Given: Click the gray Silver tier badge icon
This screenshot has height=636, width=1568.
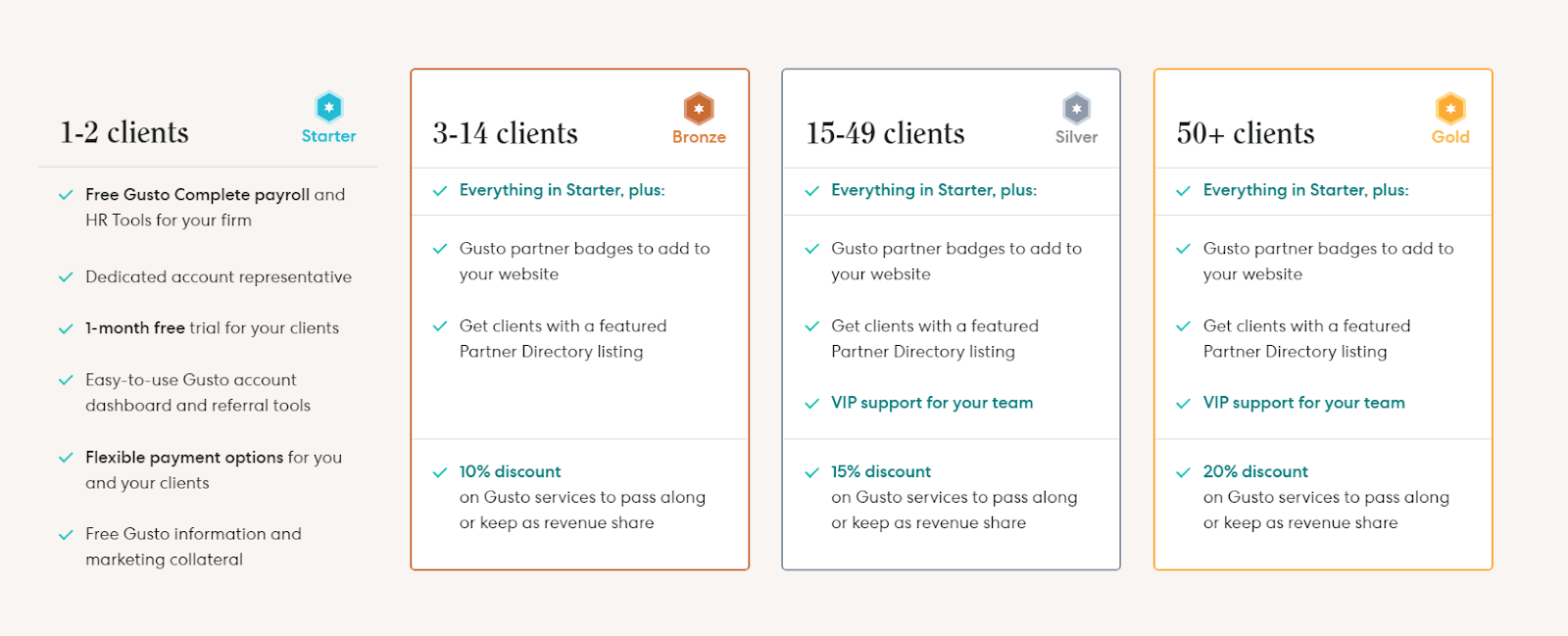Looking at the screenshot, I should click(1076, 108).
